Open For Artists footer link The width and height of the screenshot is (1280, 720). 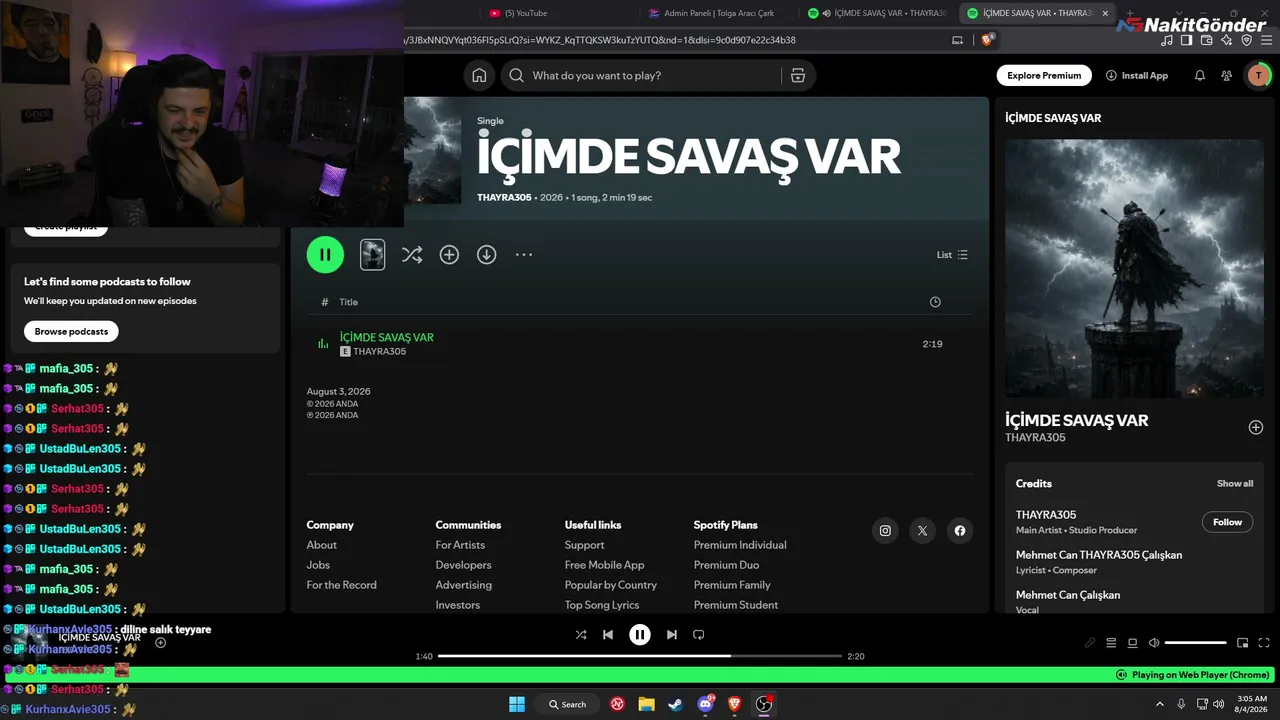pos(460,545)
